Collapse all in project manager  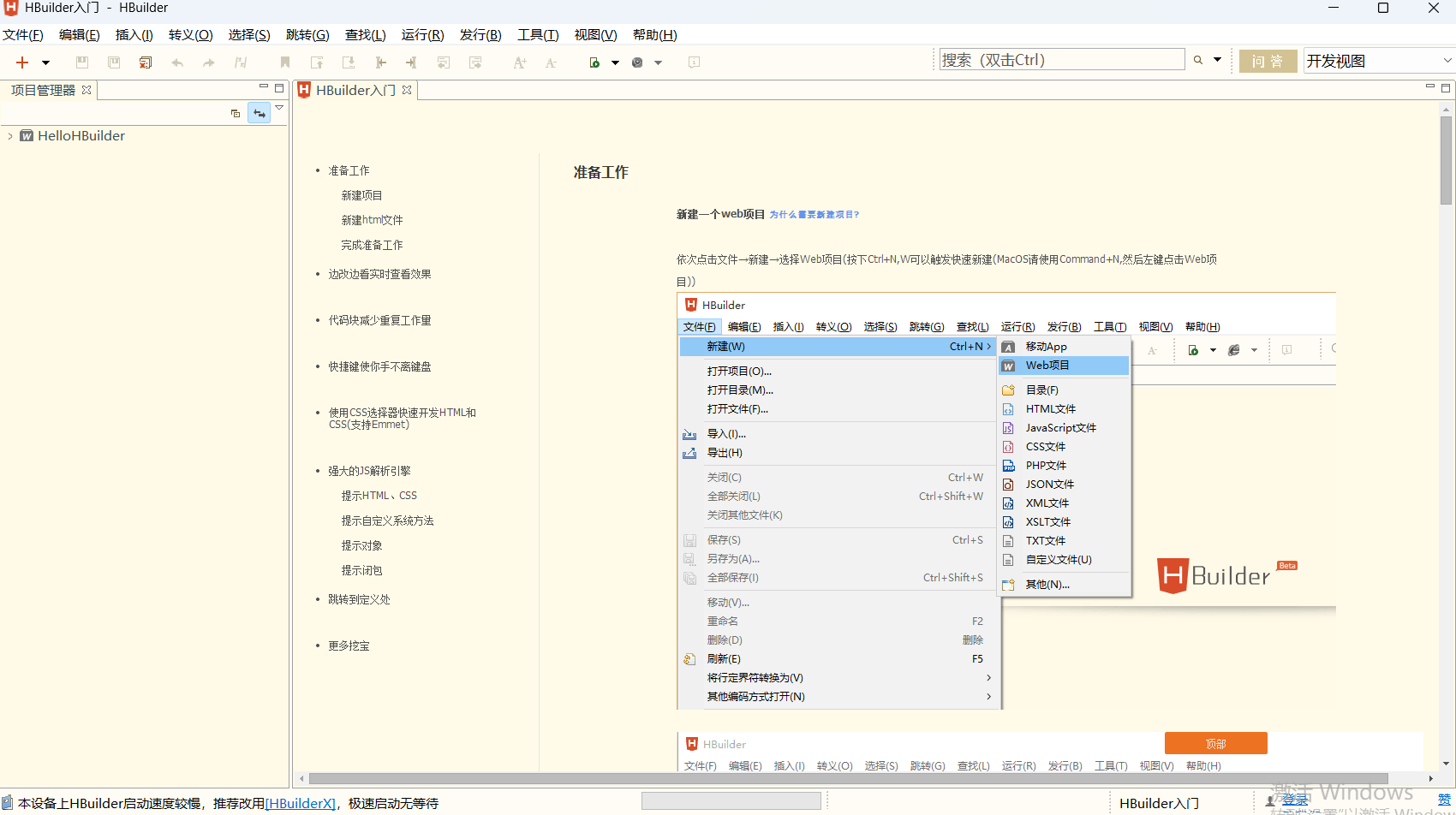point(236,113)
